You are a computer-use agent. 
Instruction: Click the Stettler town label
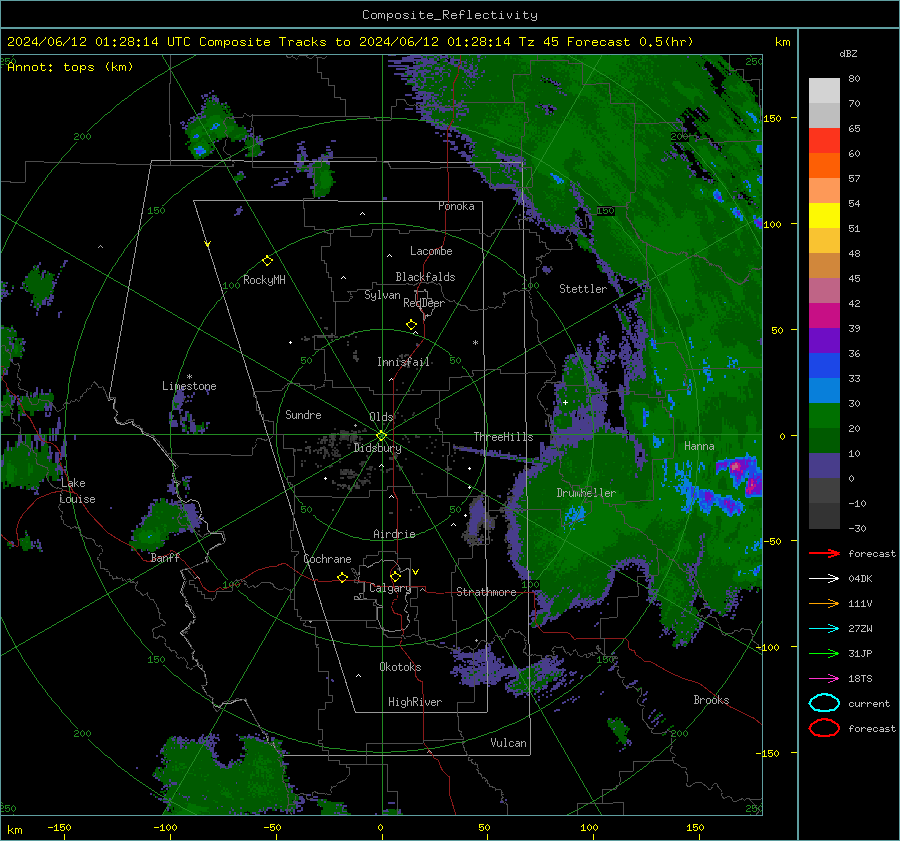point(583,289)
